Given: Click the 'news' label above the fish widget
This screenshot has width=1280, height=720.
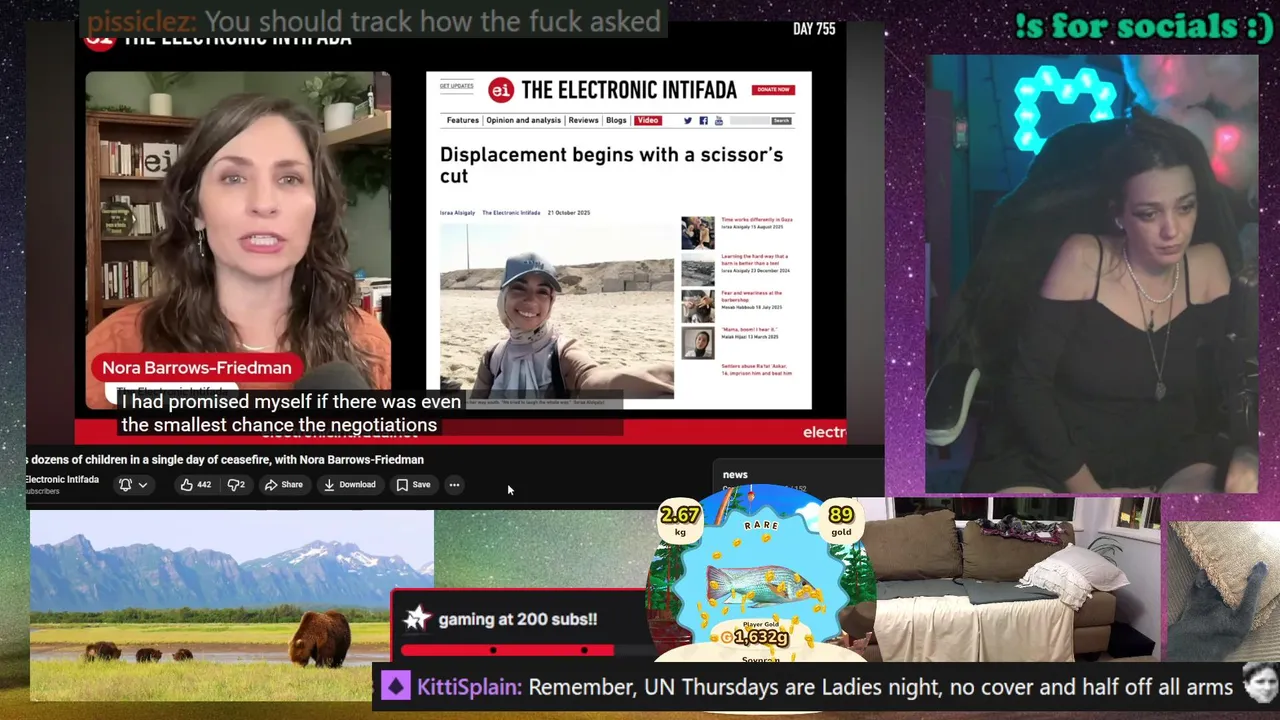Looking at the screenshot, I should click(735, 475).
